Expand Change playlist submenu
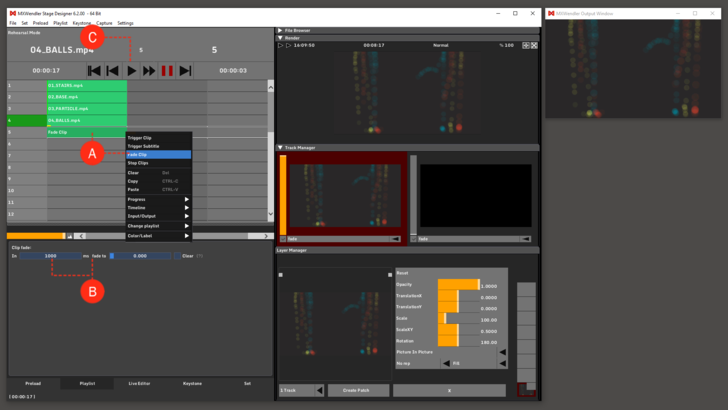This screenshot has height=410, width=728. 187,226
